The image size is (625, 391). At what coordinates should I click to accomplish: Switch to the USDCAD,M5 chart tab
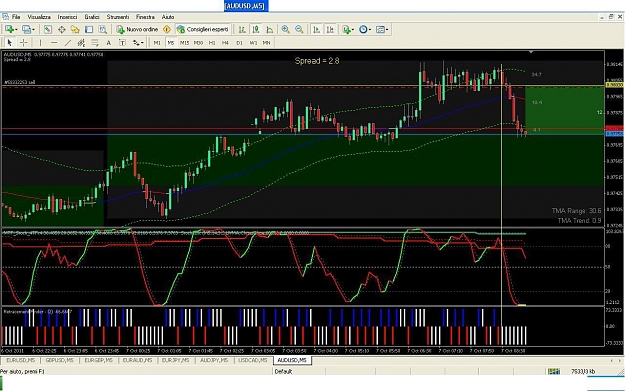[253, 360]
